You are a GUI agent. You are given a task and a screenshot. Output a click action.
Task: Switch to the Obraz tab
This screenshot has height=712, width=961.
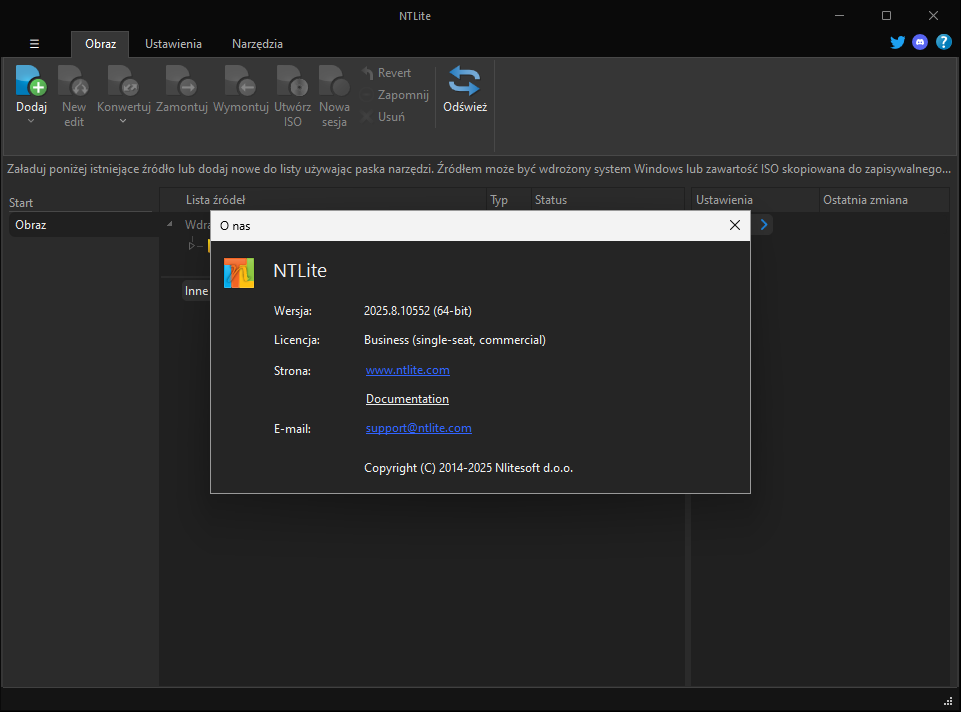101,44
